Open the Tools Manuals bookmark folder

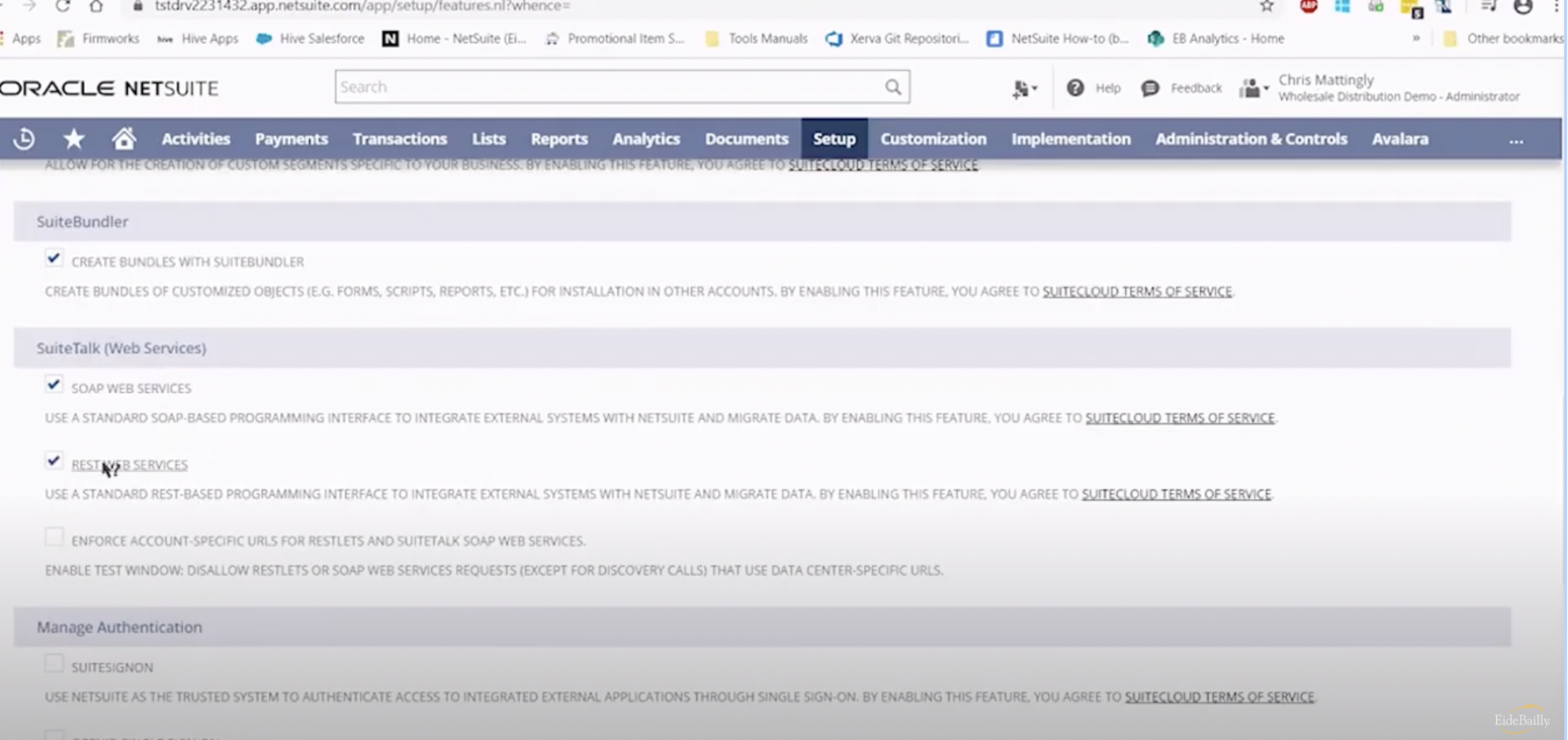point(757,38)
